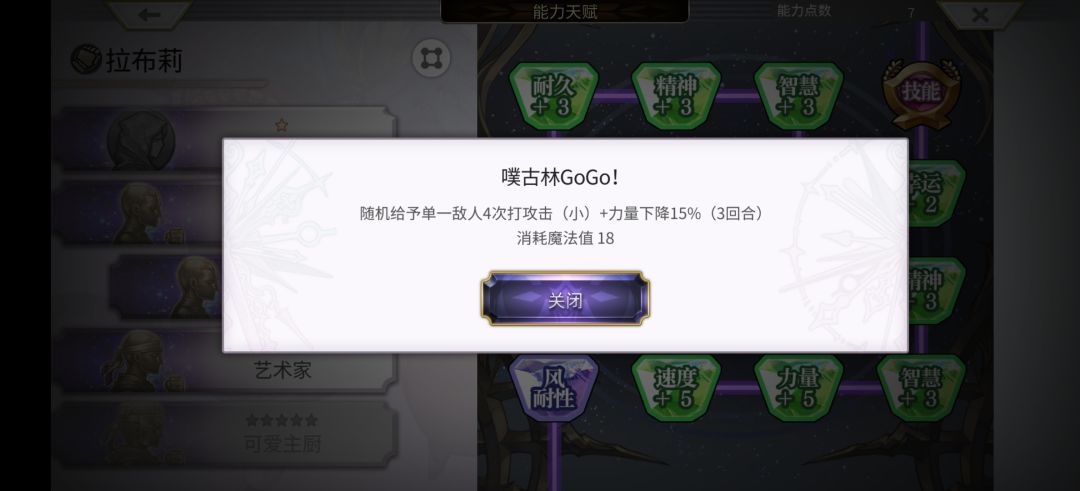1080x491 pixels.
Task: Tap the bottom-row 智慧 +3 node
Action: (x=921, y=388)
